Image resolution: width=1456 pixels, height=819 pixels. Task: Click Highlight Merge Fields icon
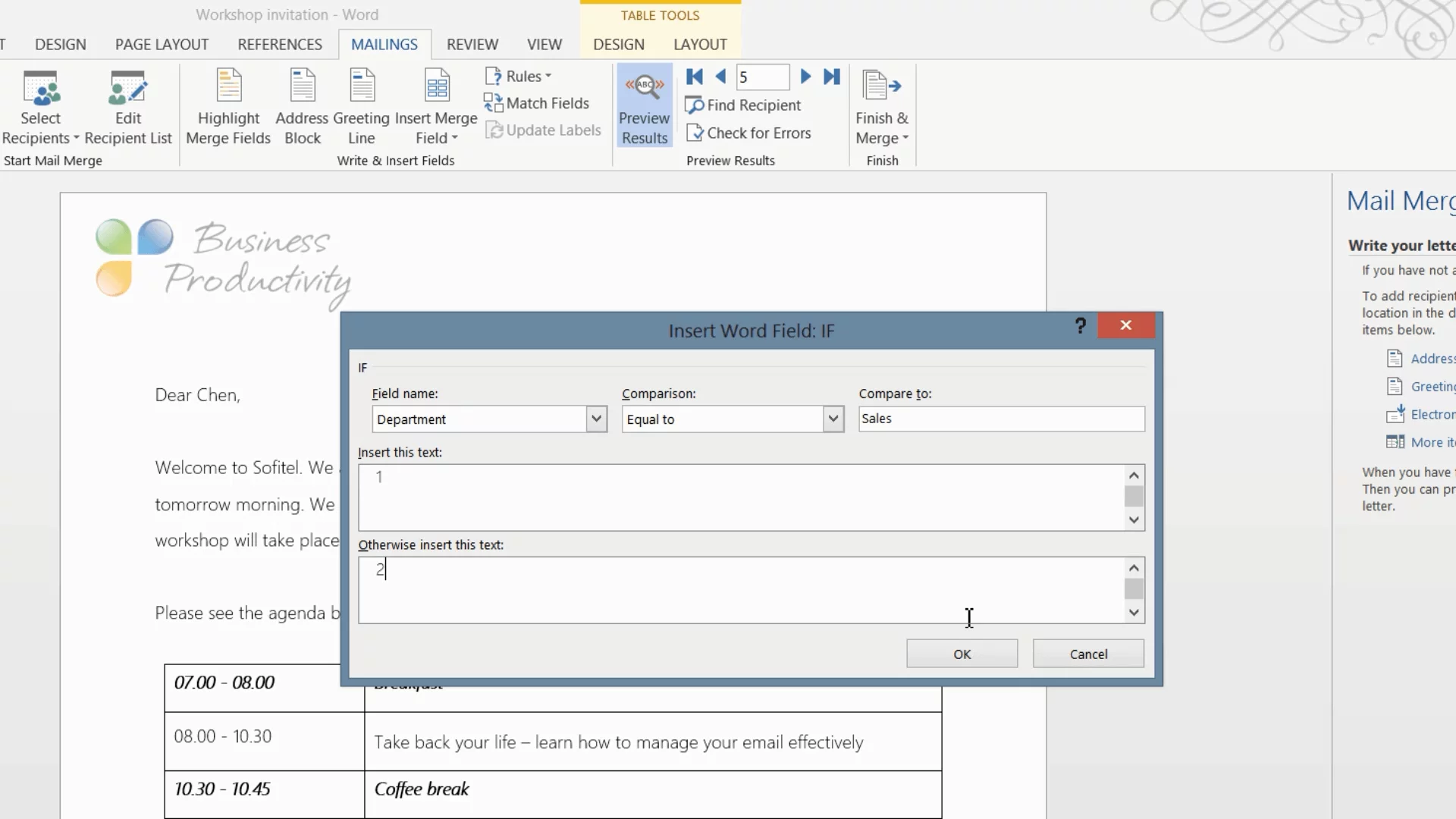pyautogui.click(x=228, y=86)
